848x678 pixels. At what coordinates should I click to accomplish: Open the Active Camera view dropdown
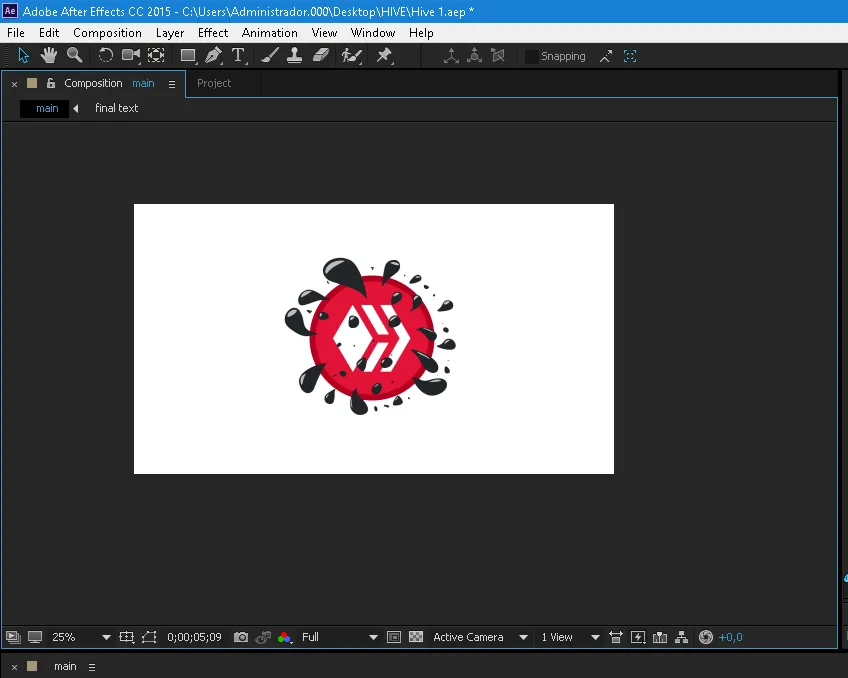tap(480, 637)
